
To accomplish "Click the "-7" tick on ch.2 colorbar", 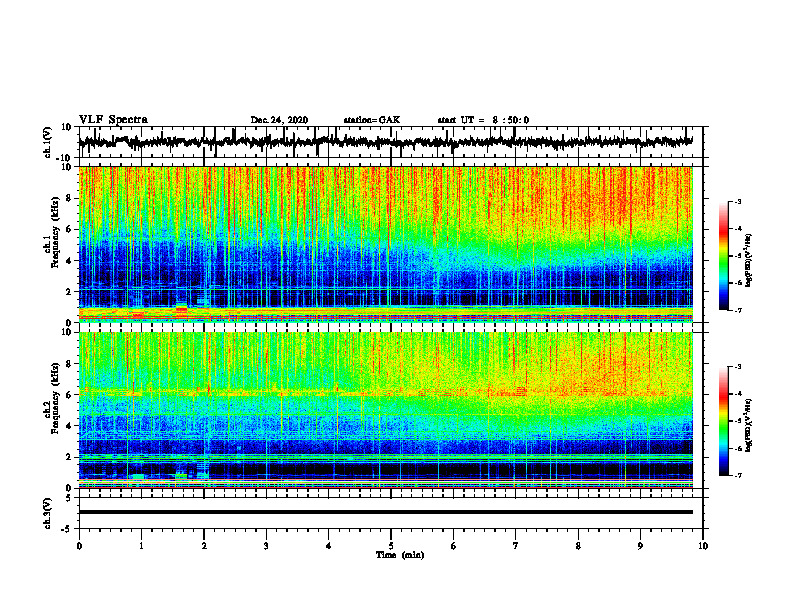I will pyautogui.click(x=737, y=475).
